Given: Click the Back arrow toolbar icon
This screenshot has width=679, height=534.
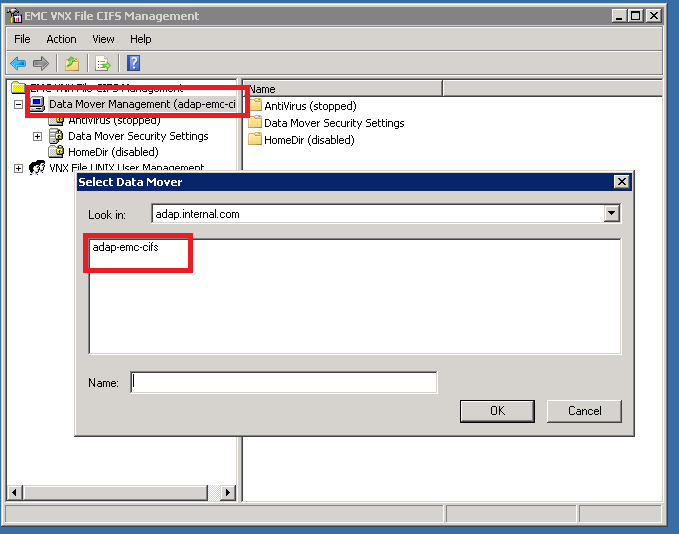Looking at the screenshot, I should click(x=18, y=64).
